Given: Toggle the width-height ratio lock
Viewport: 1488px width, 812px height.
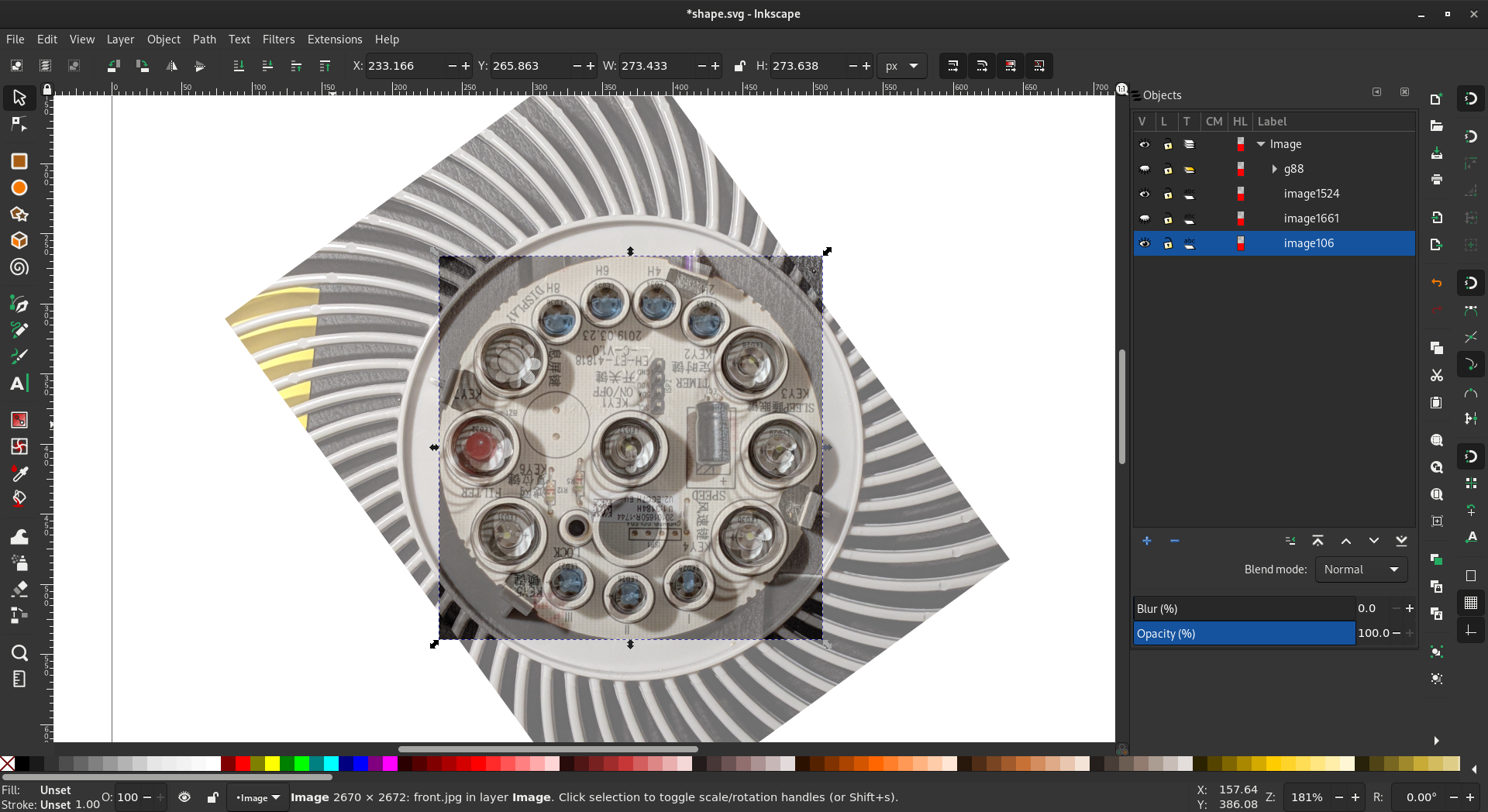Looking at the screenshot, I should (x=739, y=66).
